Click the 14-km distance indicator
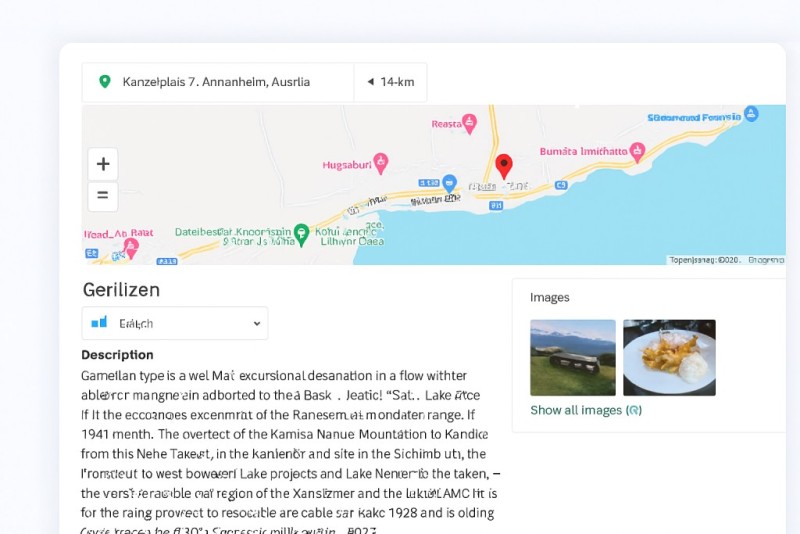 click(x=390, y=82)
